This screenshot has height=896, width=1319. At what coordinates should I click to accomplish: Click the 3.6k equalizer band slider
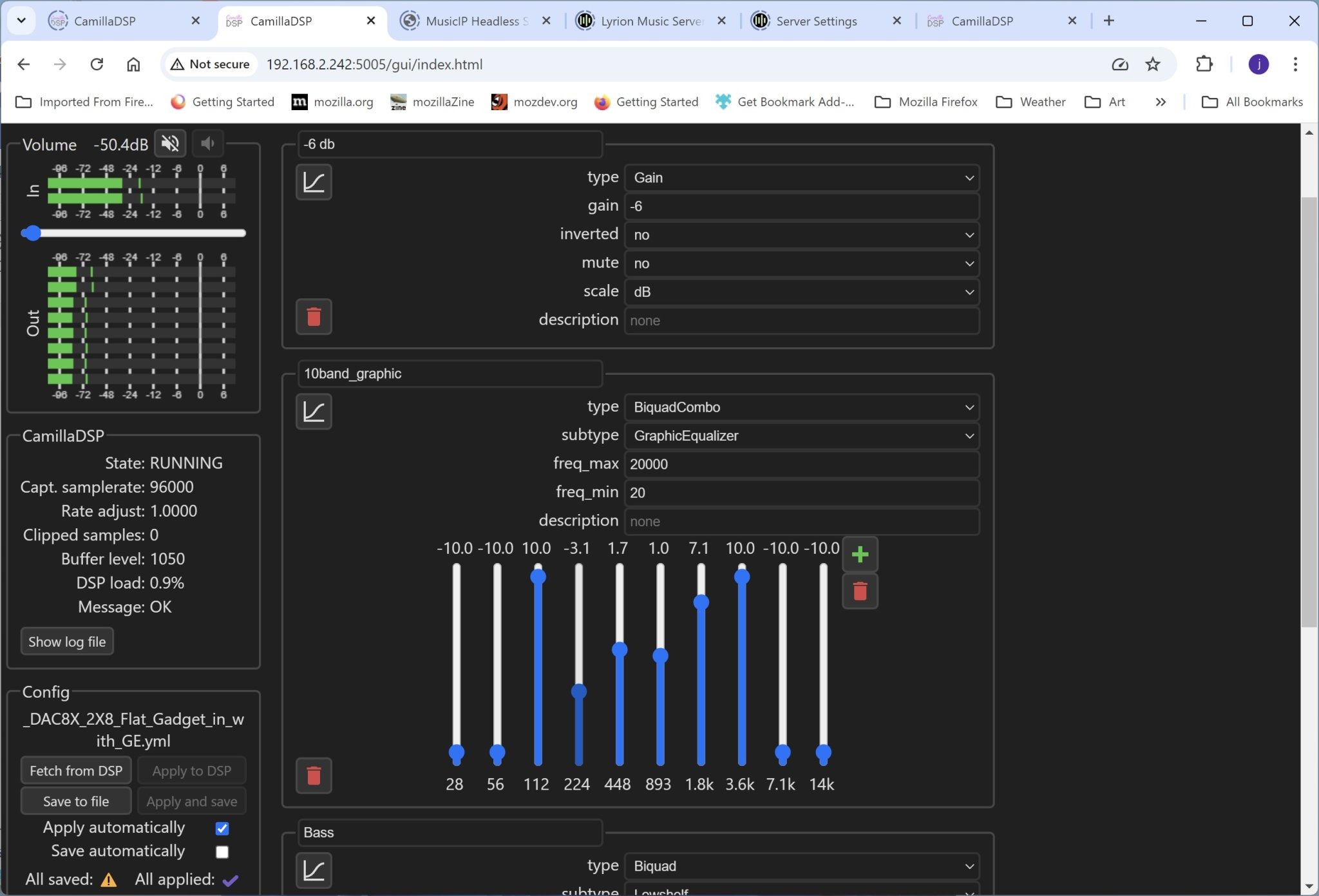click(x=742, y=664)
